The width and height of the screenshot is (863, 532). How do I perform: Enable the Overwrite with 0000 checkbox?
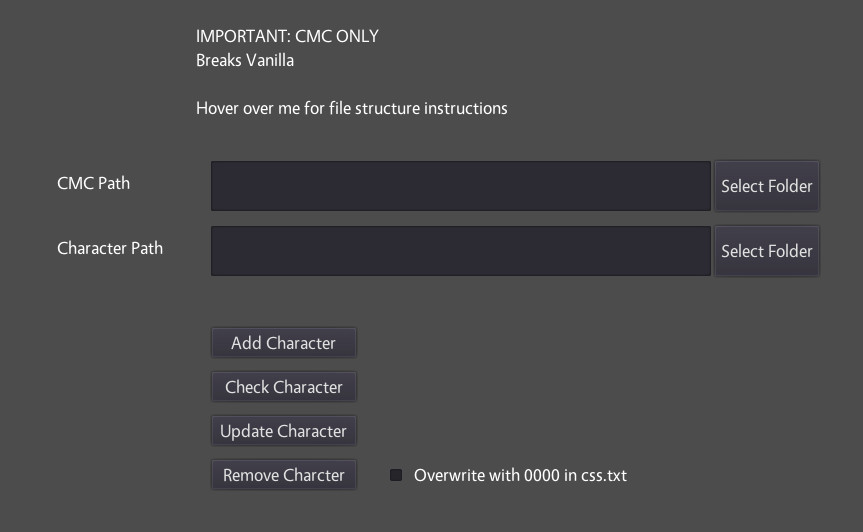(x=396, y=475)
